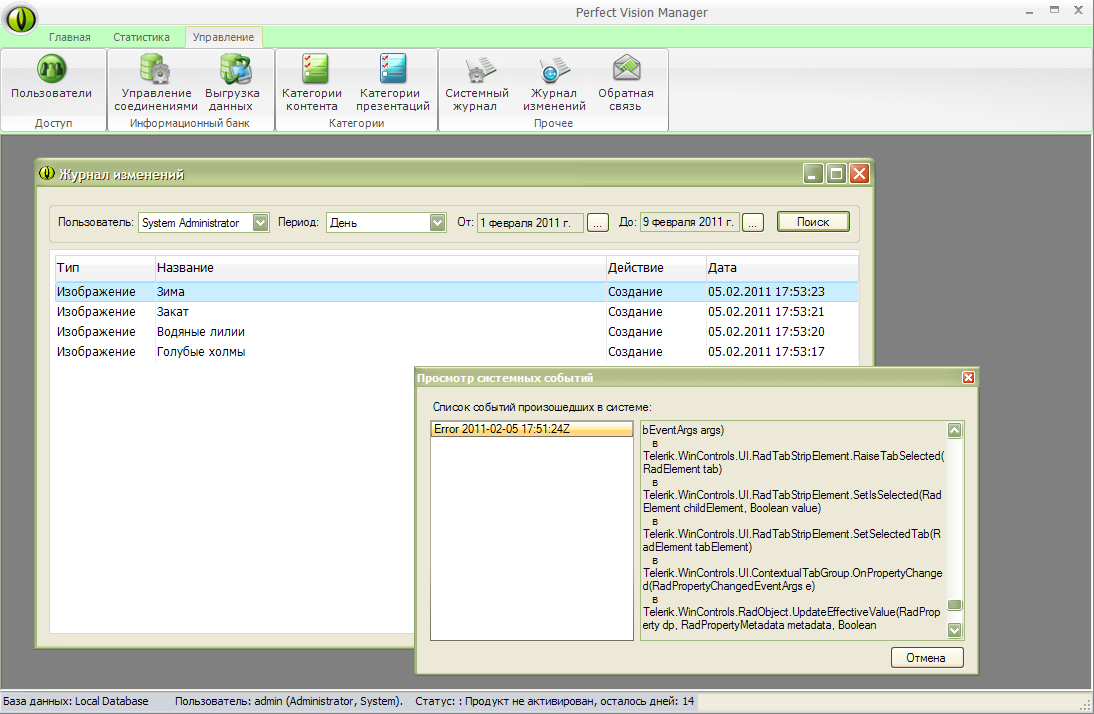Select the Зима row

tap(456, 292)
